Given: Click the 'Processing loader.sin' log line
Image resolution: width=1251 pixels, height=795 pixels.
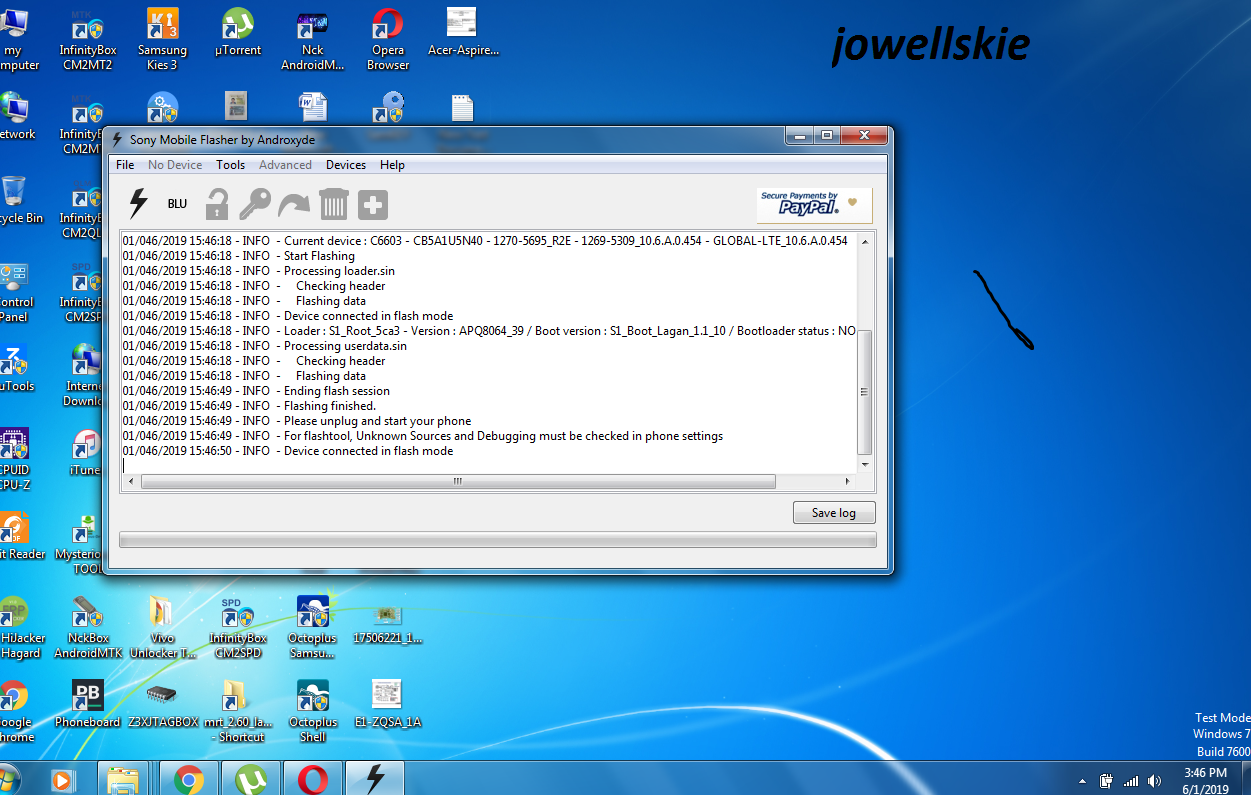Looking at the screenshot, I should pos(258,271).
